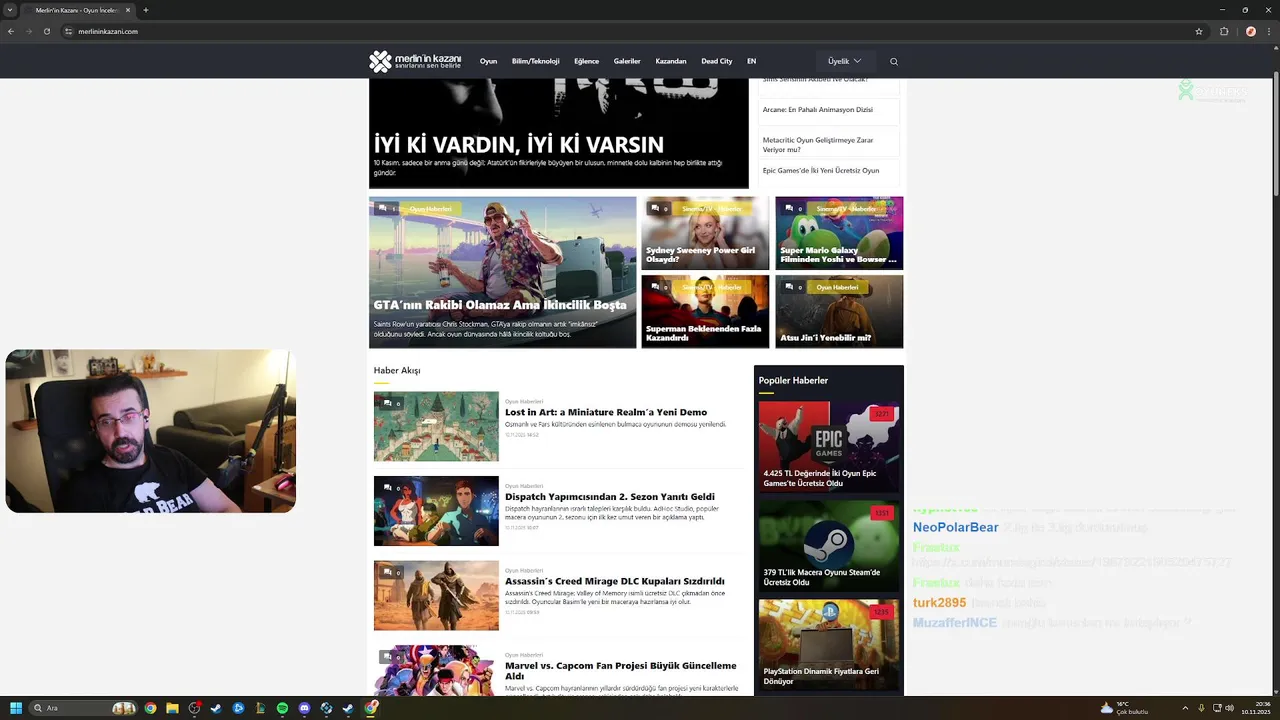
Task: Bookmark this page with the star icon
Action: pyautogui.click(x=1199, y=31)
